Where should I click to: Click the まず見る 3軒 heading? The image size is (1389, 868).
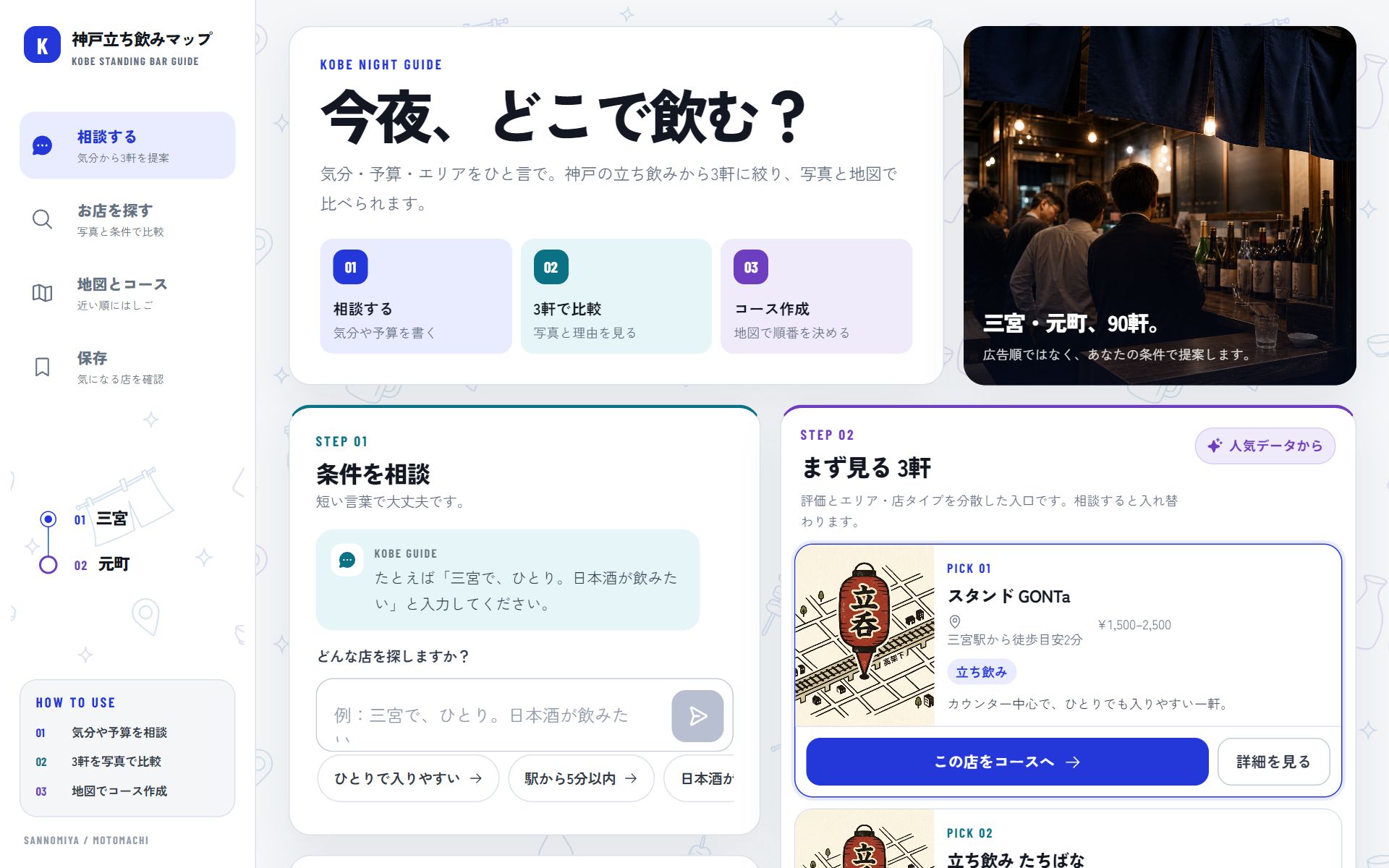coord(866,467)
